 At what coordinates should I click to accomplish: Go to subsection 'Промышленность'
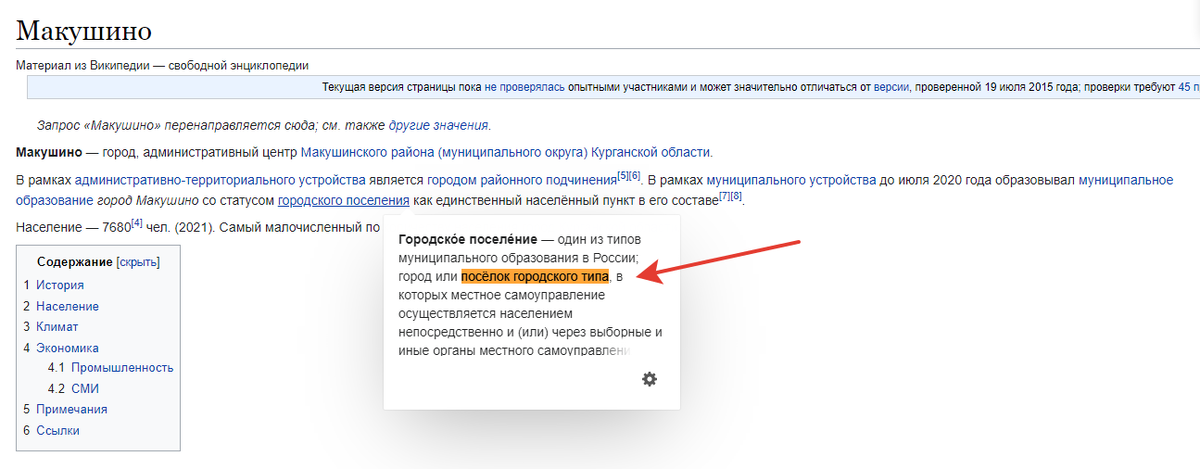(122, 368)
